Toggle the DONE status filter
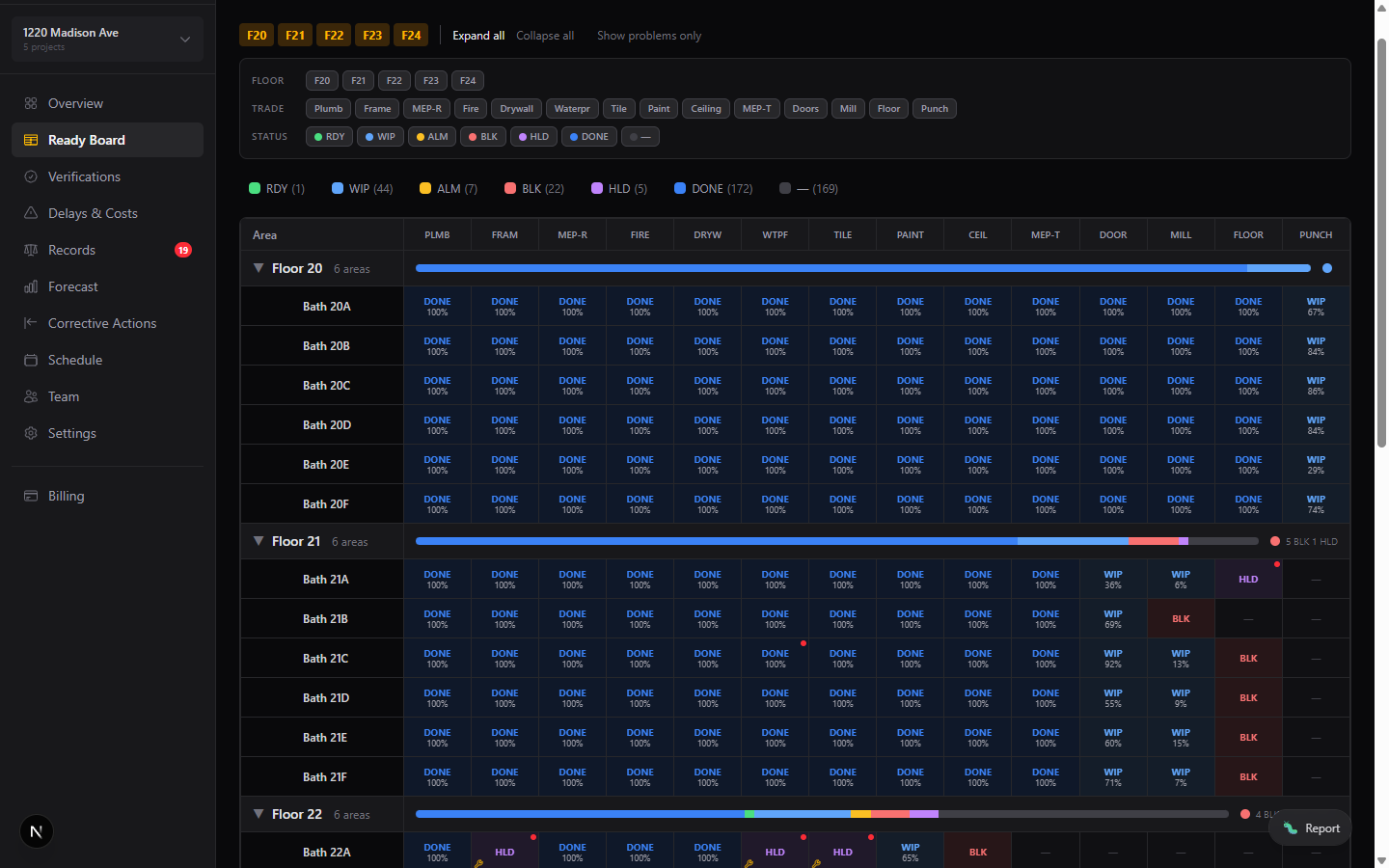Viewport: 1389px width, 868px height. click(588, 137)
